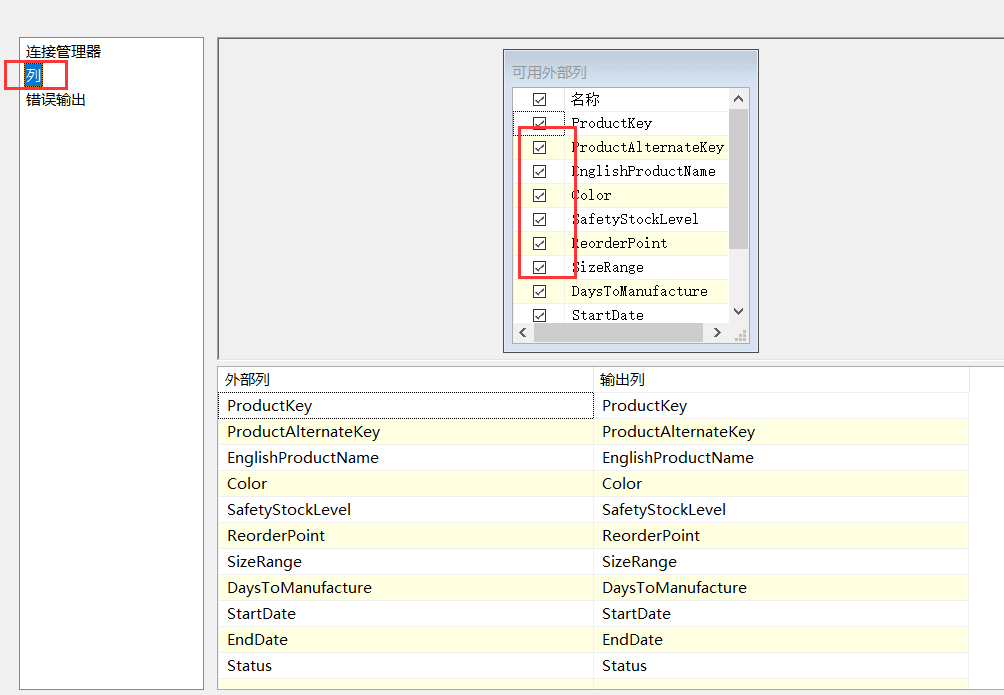Uncheck the ProductAlternateKey checkbox

(x=540, y=147)
